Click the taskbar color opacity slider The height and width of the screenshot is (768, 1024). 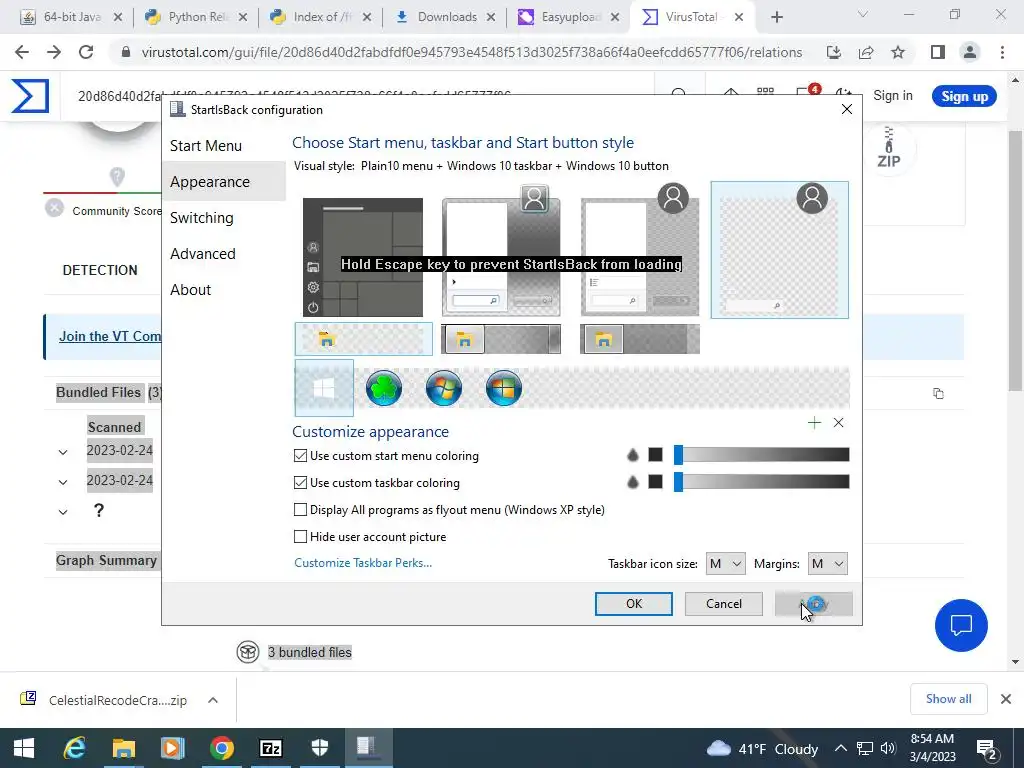point(761,481)
